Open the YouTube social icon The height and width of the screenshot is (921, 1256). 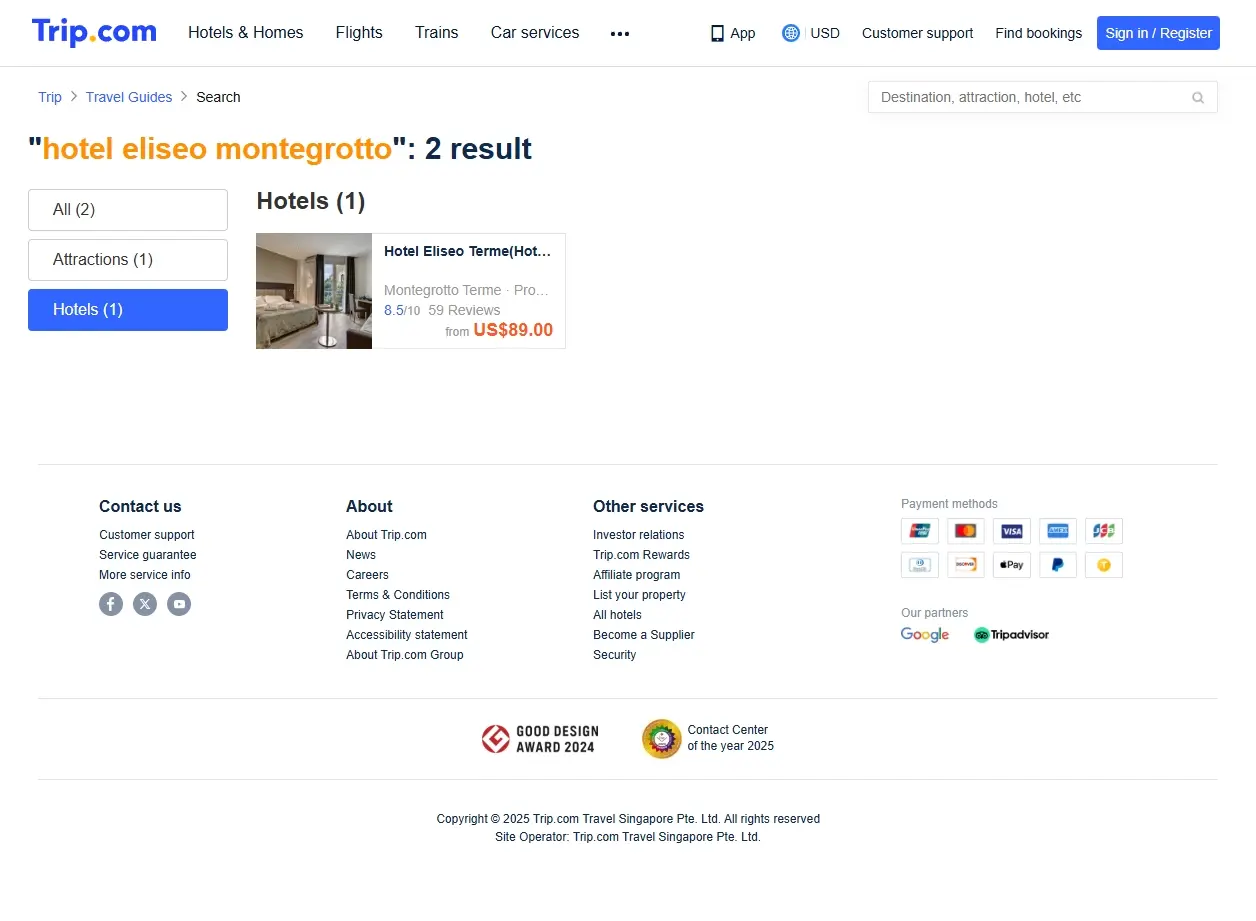179,604
